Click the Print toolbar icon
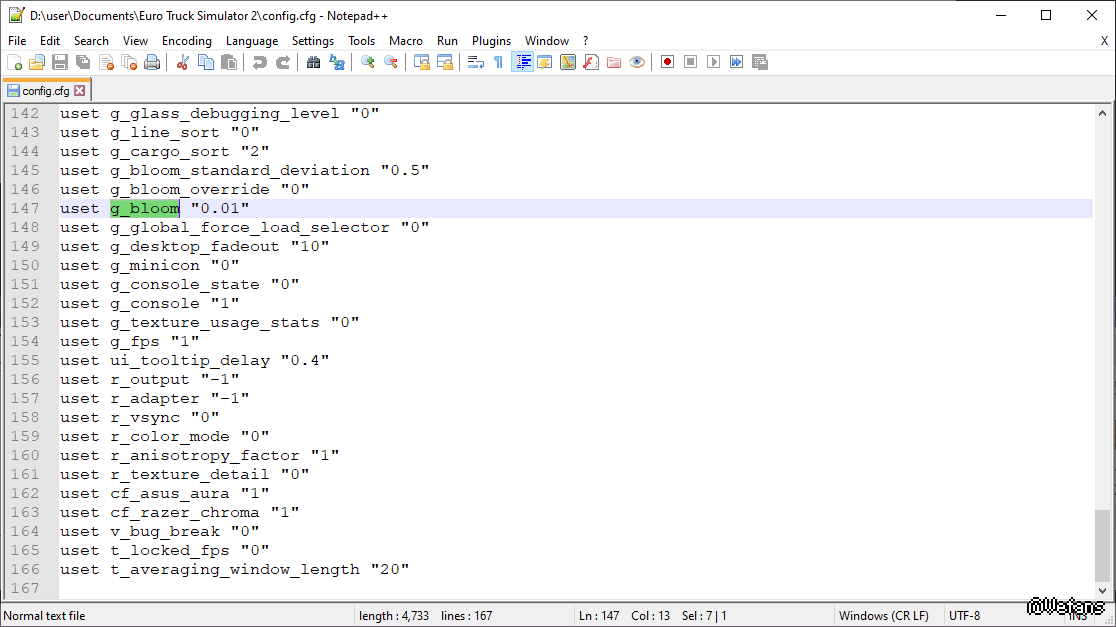 point(152,62)
